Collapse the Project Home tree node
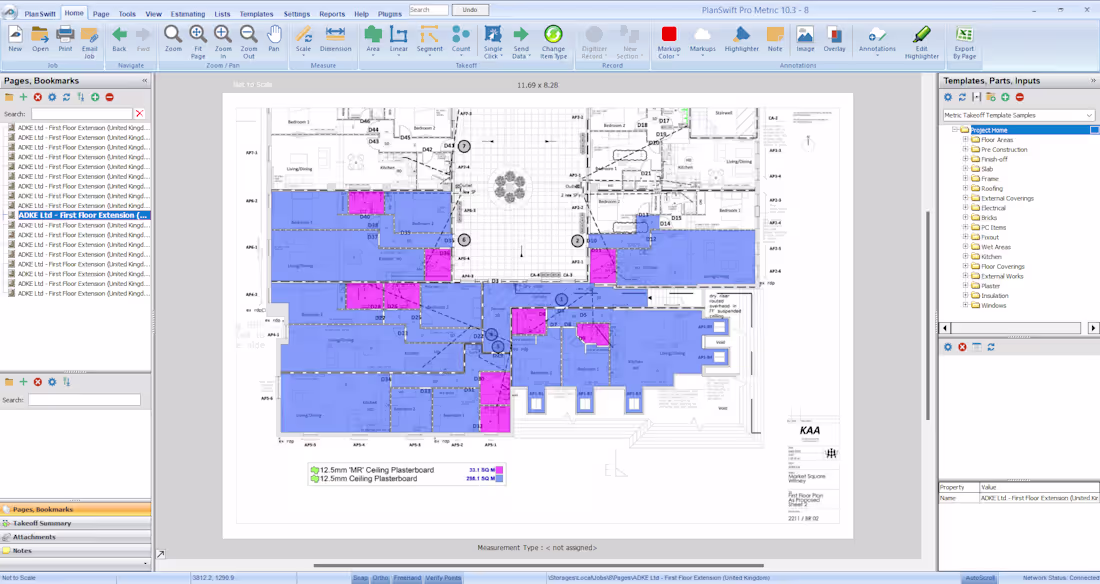 [x=955, y=130]
